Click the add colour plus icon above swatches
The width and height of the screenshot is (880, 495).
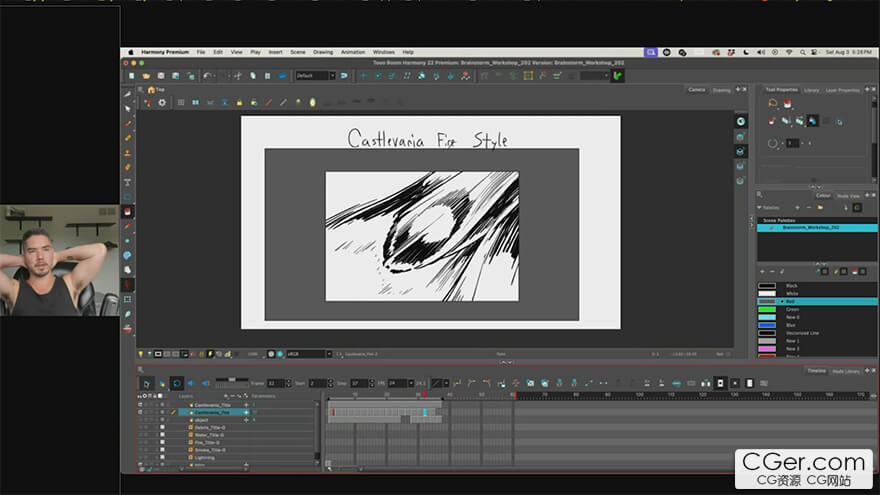pos(762,272)
